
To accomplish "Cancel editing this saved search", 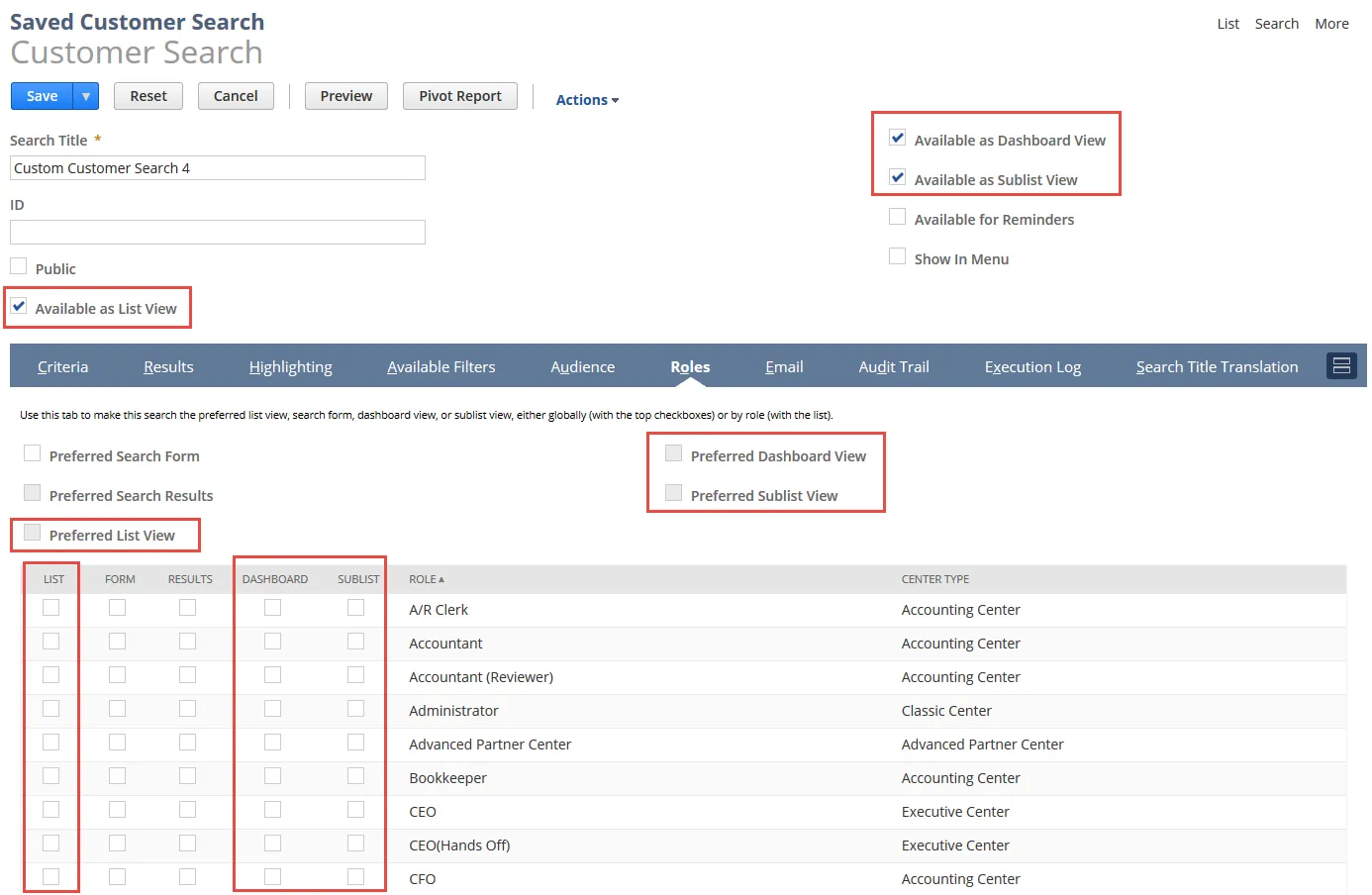I will (x=236, y=95).
